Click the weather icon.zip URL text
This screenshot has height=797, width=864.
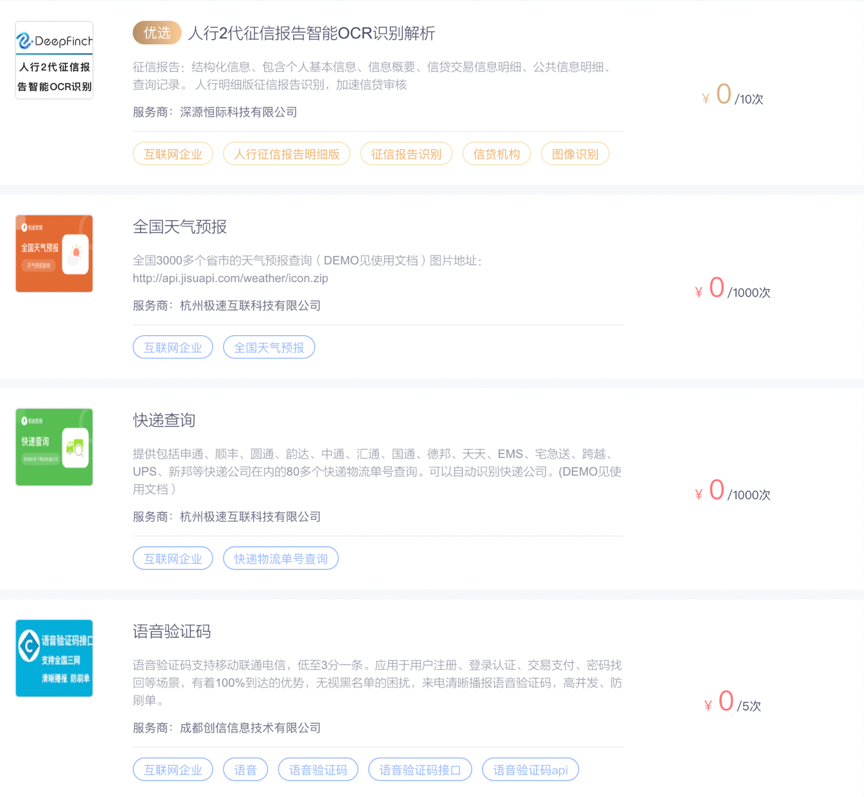(x=230, y=278)
